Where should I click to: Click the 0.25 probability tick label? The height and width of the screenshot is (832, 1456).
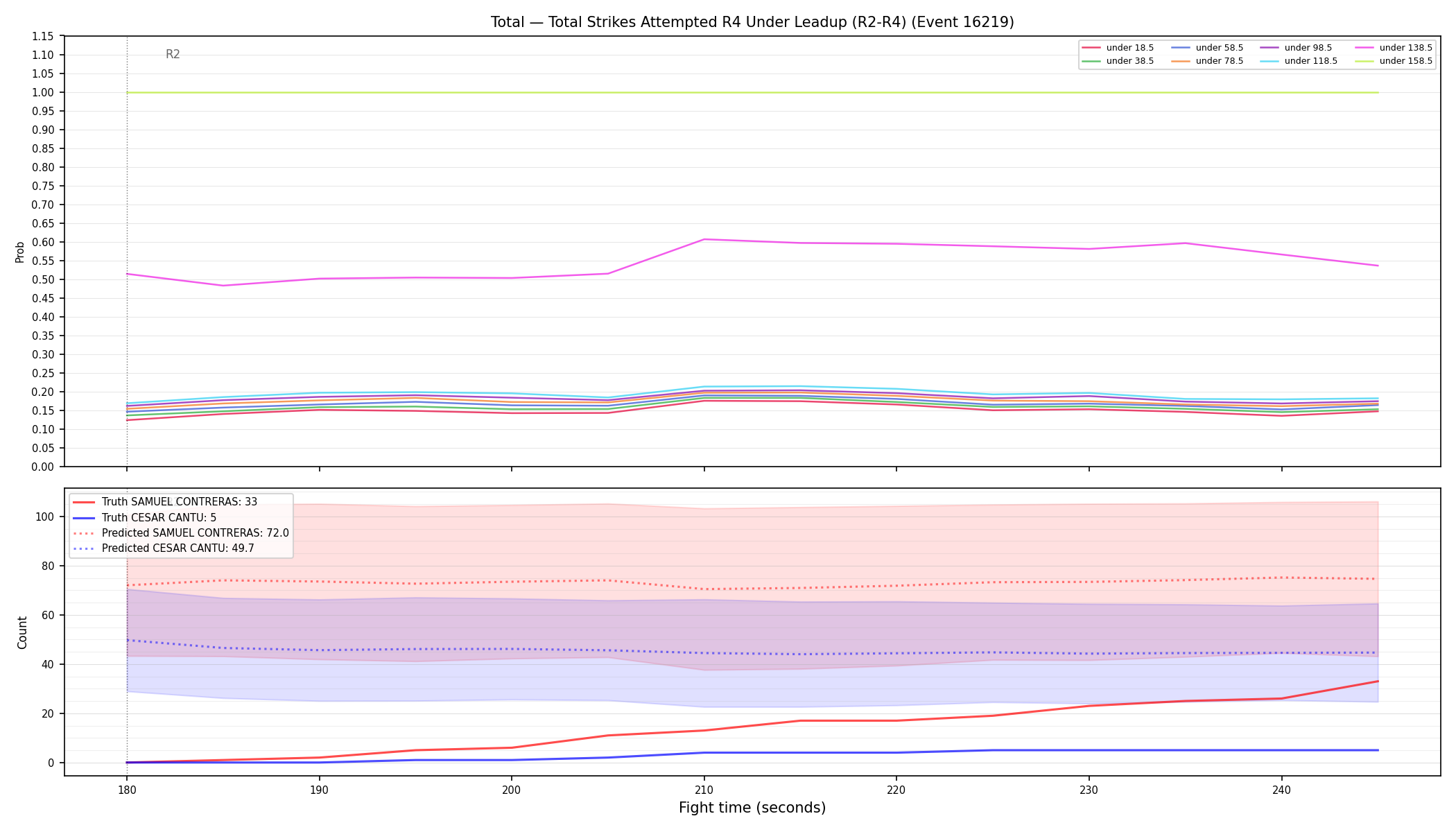click(x=43, y=373)
